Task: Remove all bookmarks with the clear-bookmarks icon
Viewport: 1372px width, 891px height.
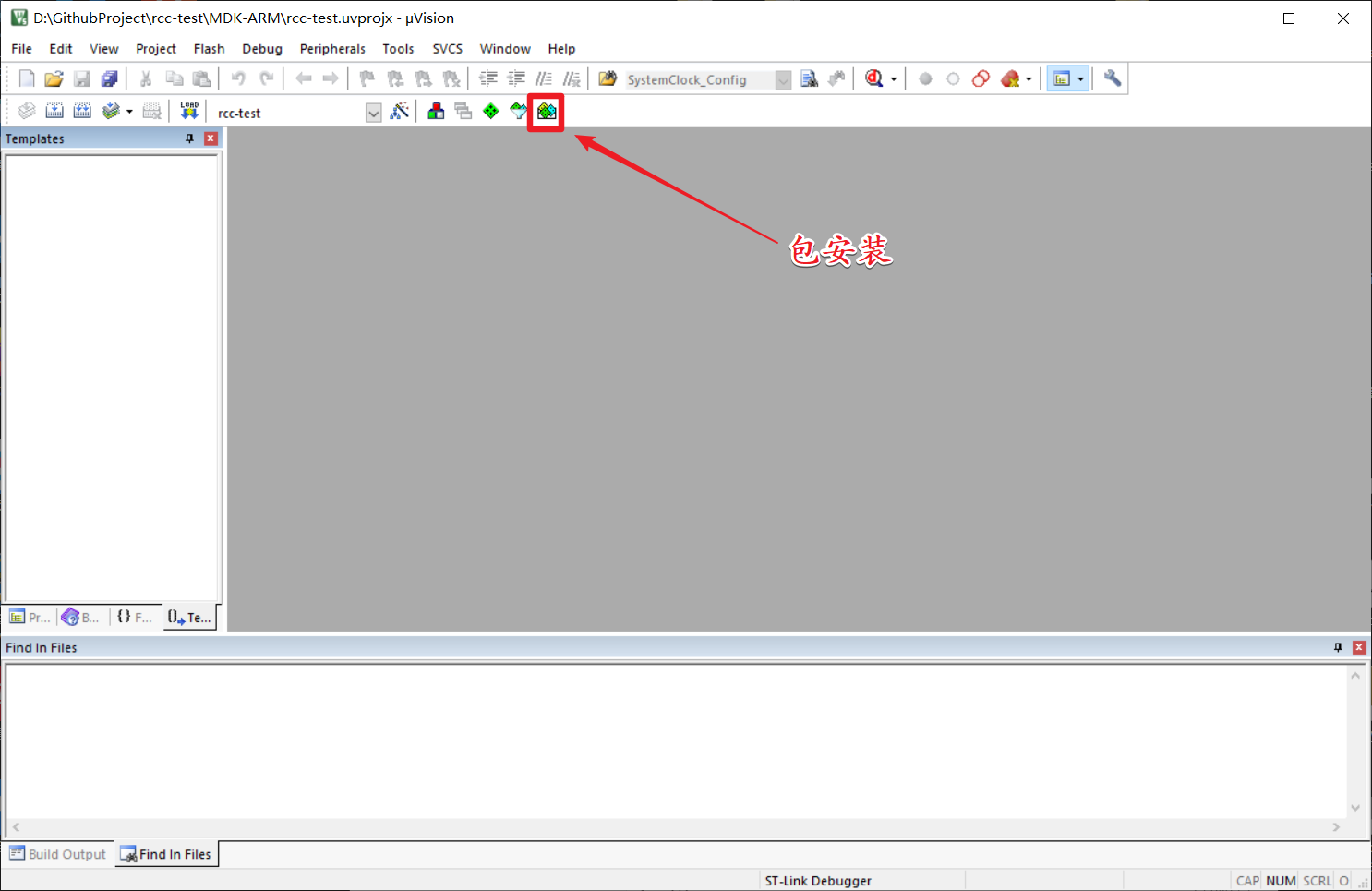Action: (451, 79)
